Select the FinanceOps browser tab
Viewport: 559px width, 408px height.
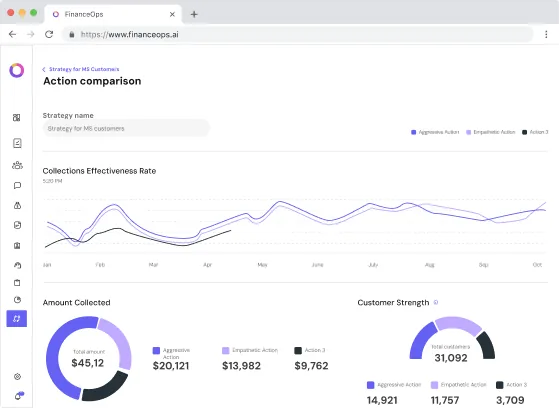113,14
